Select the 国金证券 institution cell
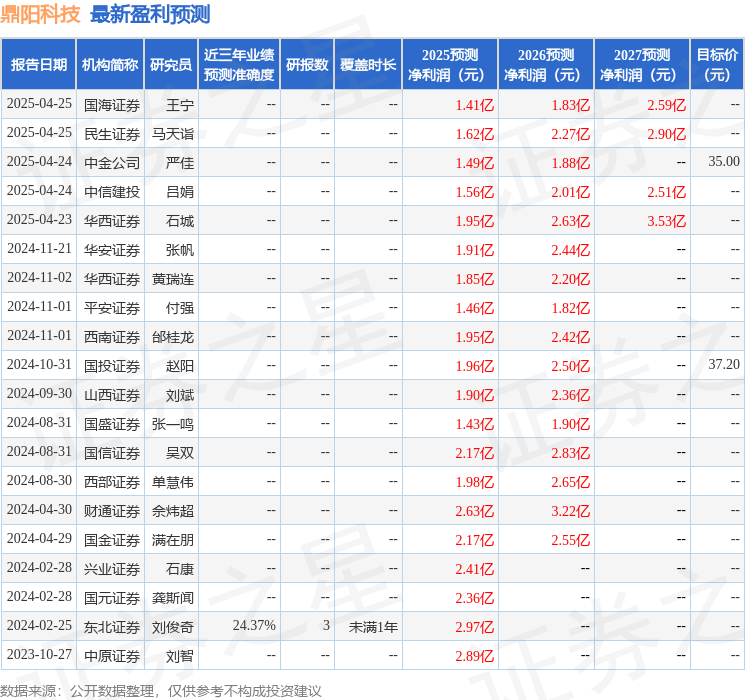Image resolution: width=745 pixels, height=700 pixels. (112, 540)
